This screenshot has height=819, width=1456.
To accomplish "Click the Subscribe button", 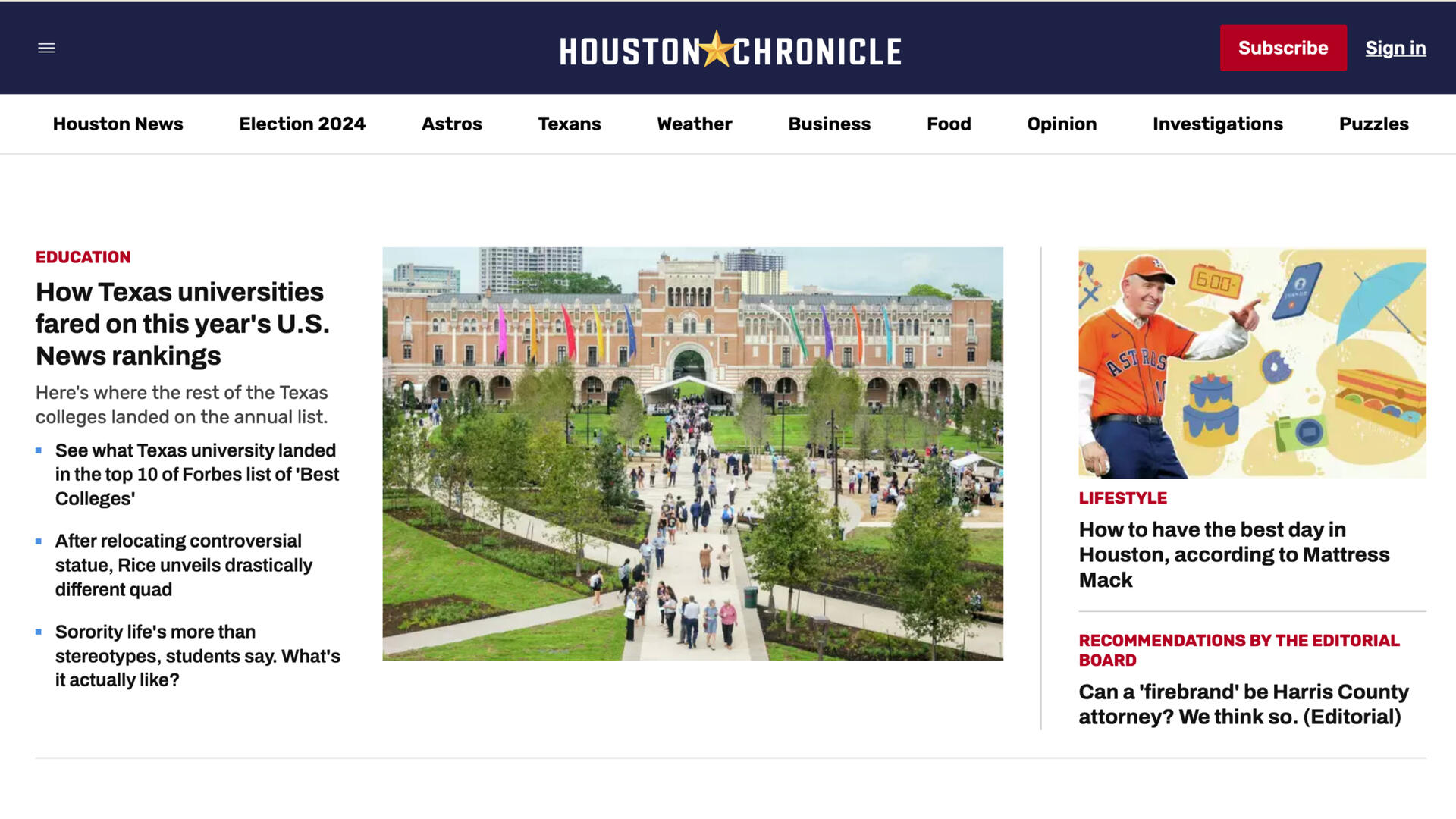I will click(1282, 48).
